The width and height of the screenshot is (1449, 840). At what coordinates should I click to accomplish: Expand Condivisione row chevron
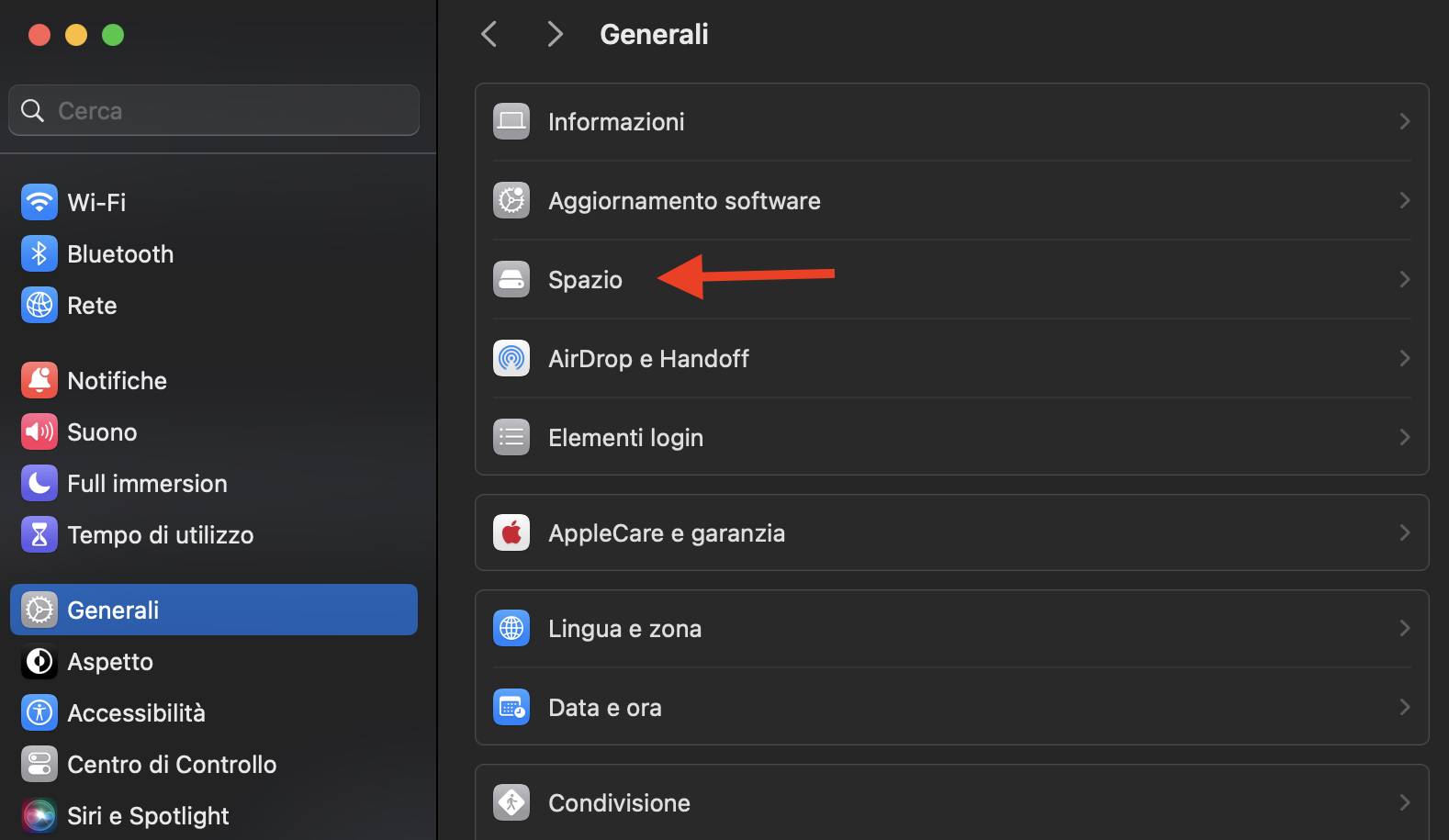pyautogui.click(x=1404, y=802)
